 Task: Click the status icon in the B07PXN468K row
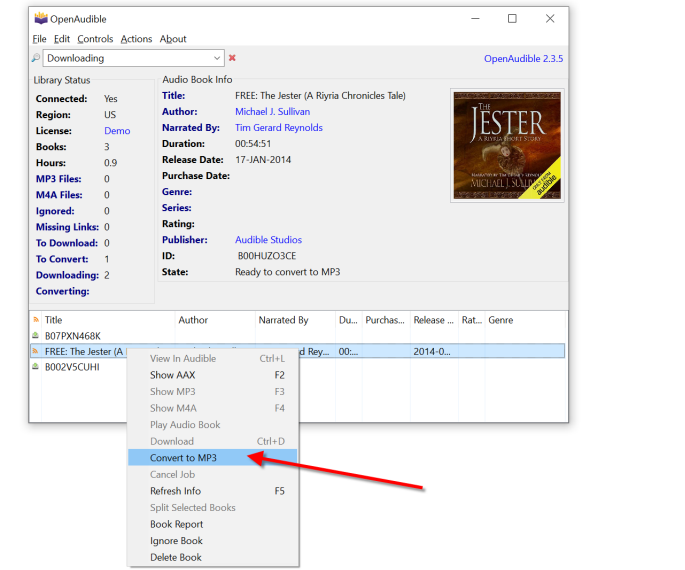35,335
